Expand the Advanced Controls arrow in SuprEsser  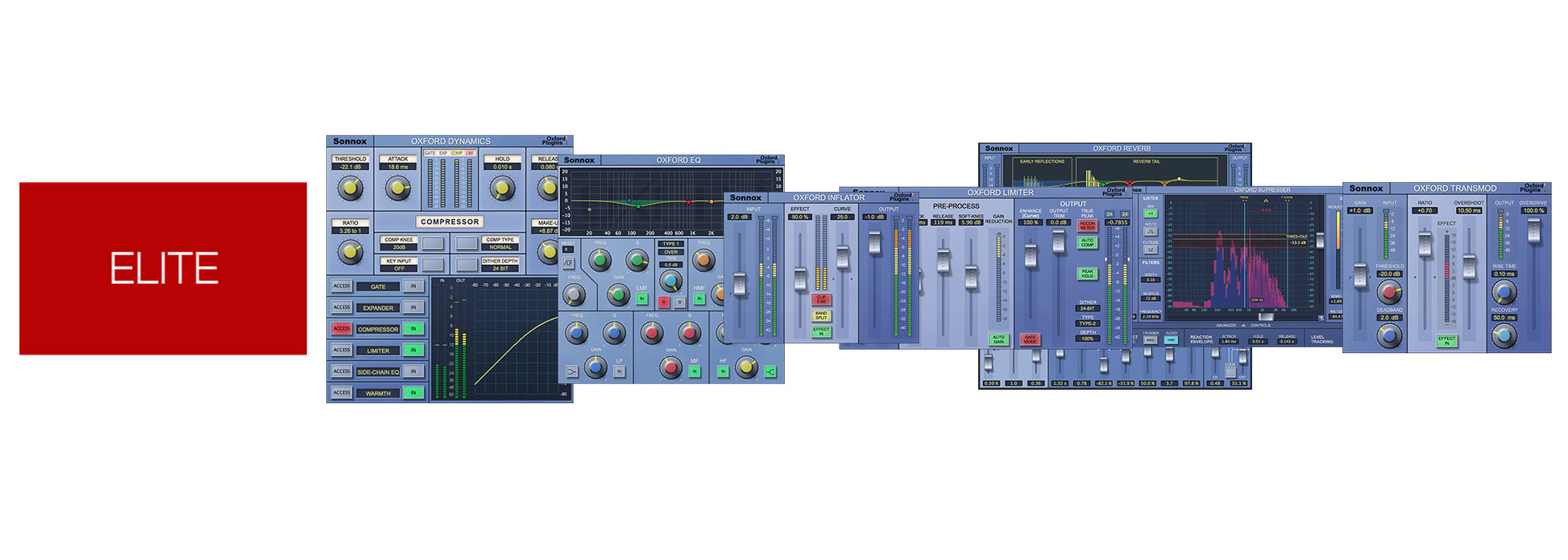[1242, 326]
